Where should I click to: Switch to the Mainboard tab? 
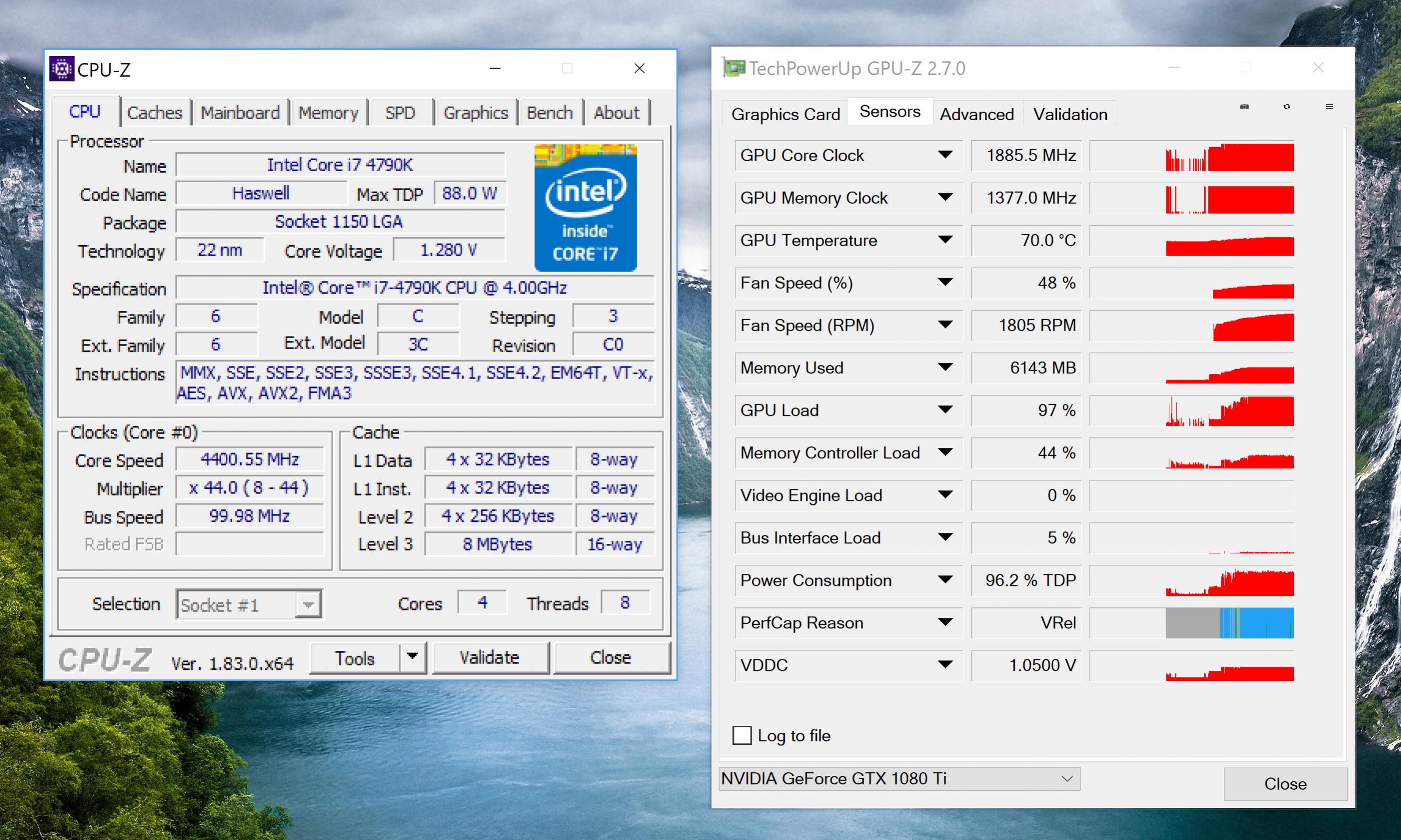pyautogui.click(x=240, y=113)
